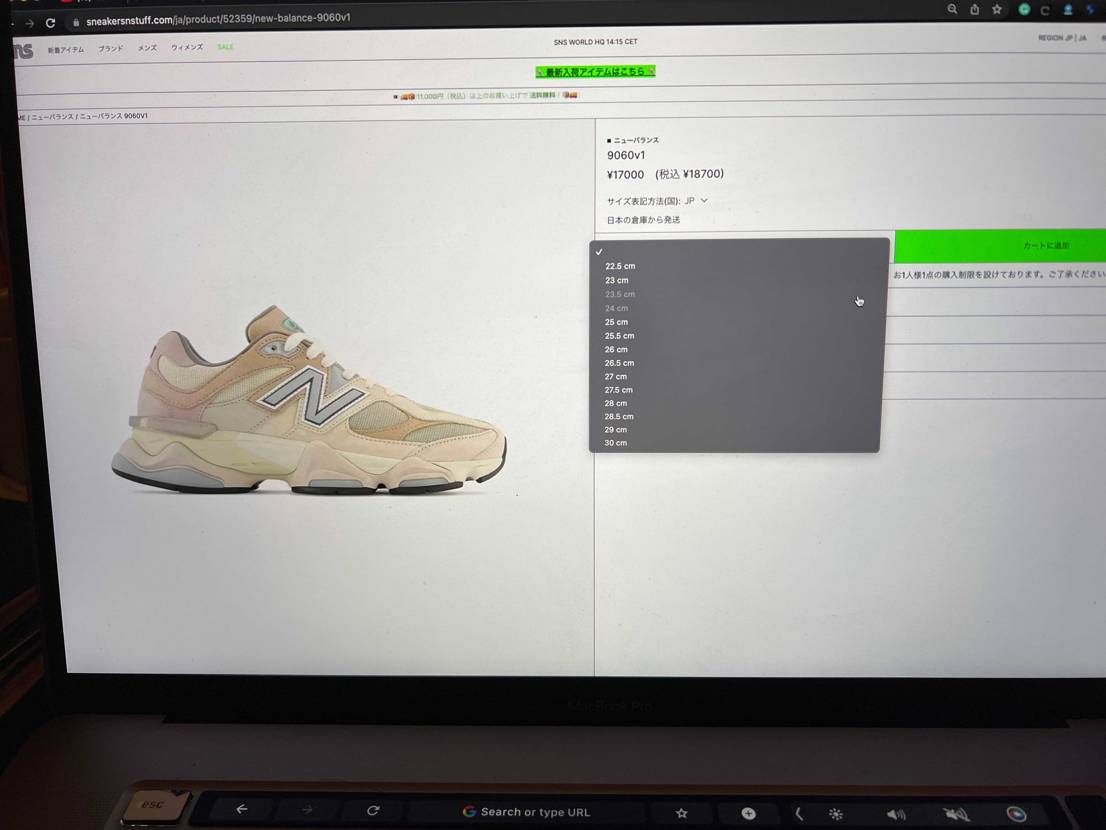This screenshot has height=830, width=1106.
Task: Go forward using the browser arrow
Action: click(29, 23)
